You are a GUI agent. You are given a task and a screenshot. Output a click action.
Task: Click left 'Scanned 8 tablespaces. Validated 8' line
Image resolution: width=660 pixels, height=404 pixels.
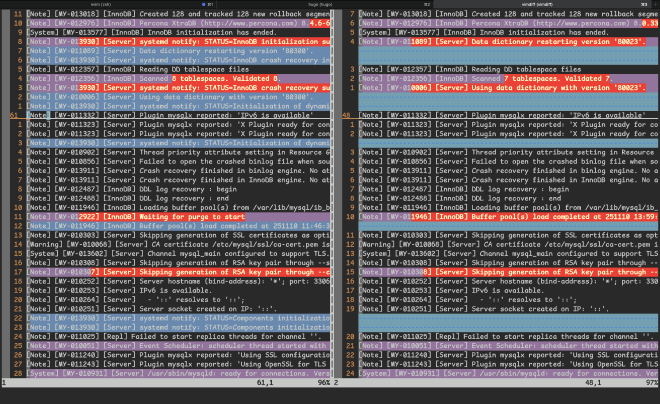178,79
